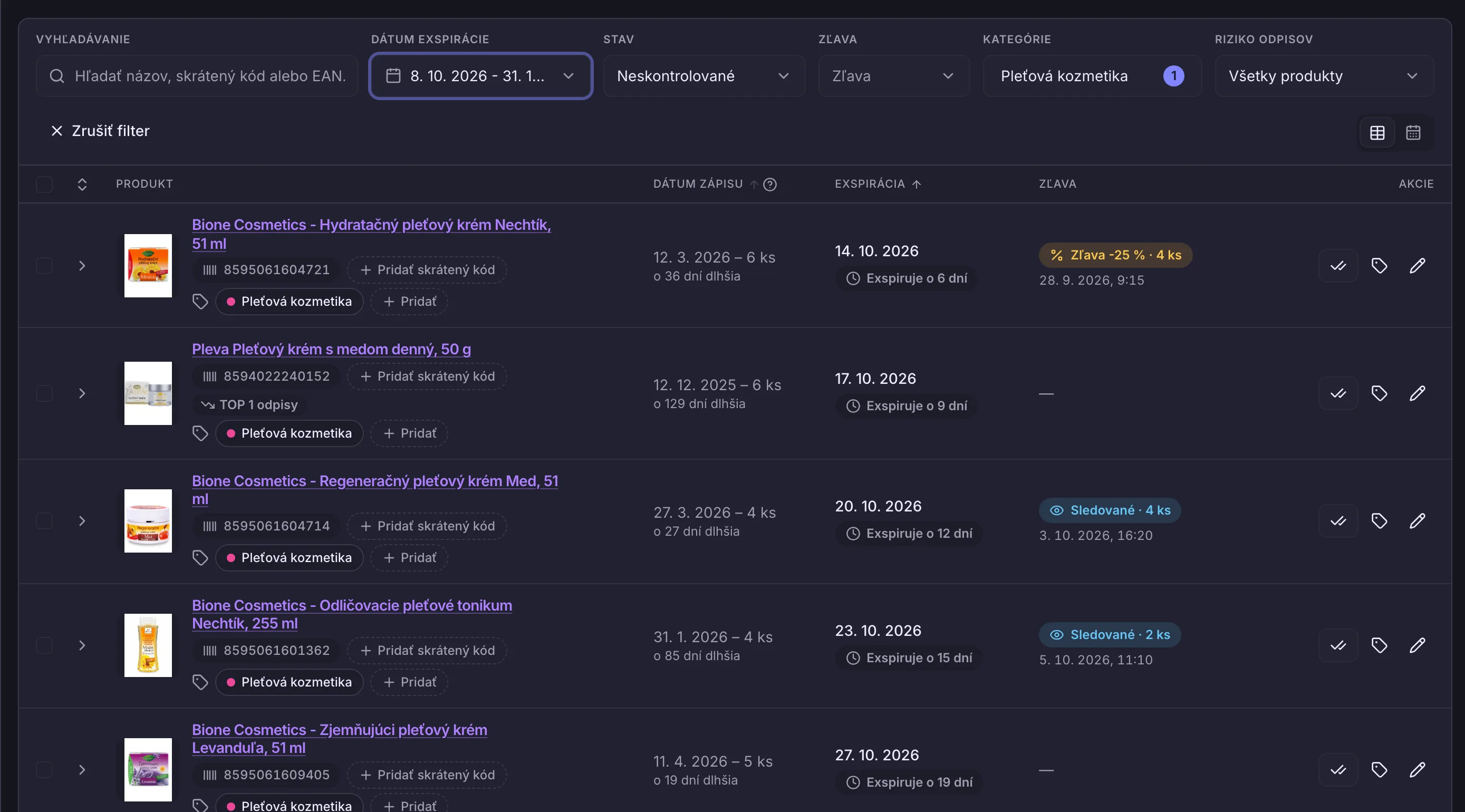This screenshot has width=1465, height=812.
Task: Click Zrušiť filter button
Action: pyautogui.click(x=100, y=131)
